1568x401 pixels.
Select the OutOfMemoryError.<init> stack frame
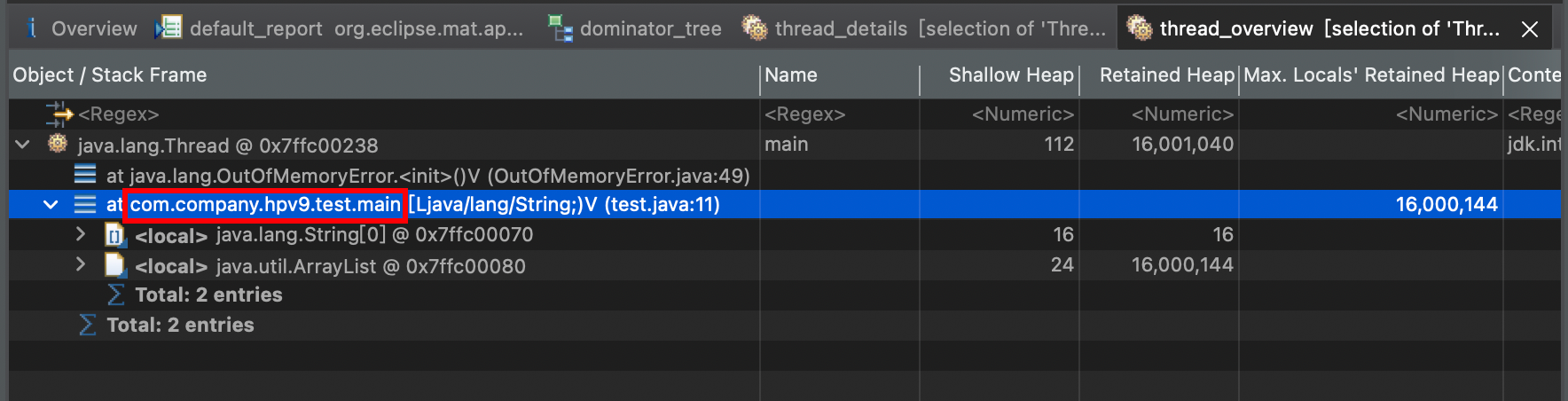[x=427, y=176]
